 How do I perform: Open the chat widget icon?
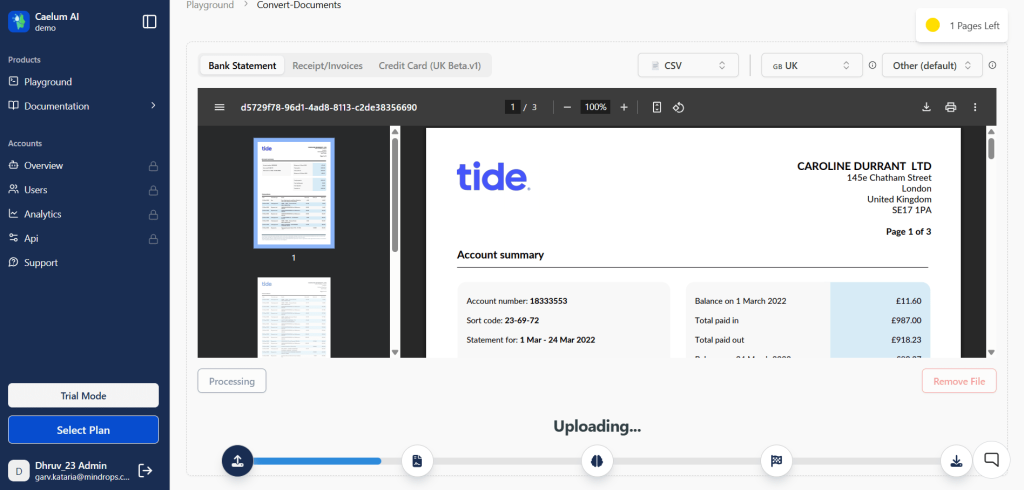[x=991, y=460]
